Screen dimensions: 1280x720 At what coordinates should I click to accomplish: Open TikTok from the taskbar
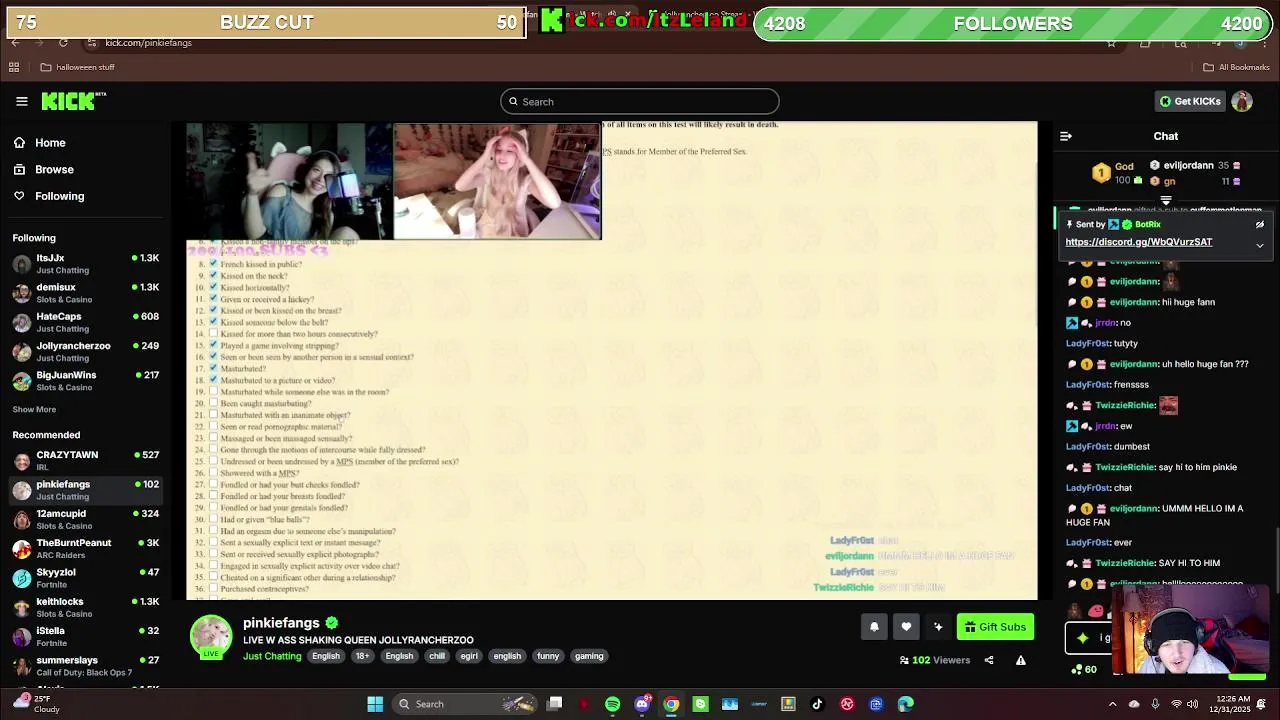click(817, 704)
